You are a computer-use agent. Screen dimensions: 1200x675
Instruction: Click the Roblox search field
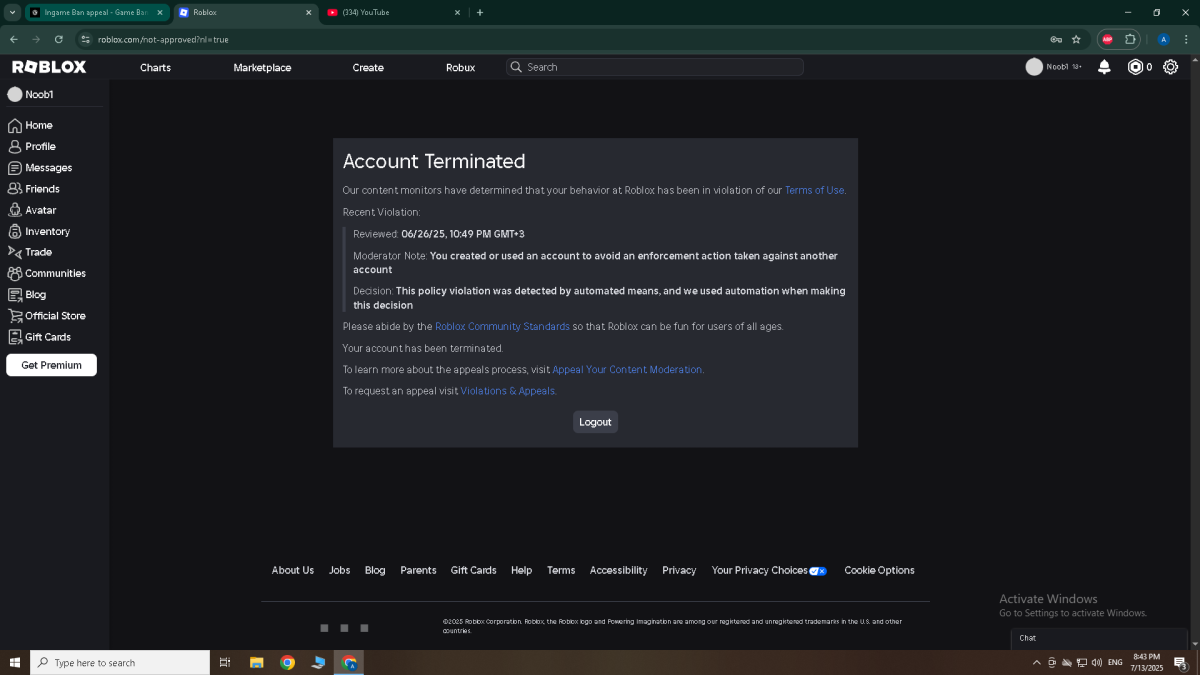(654, 67)
